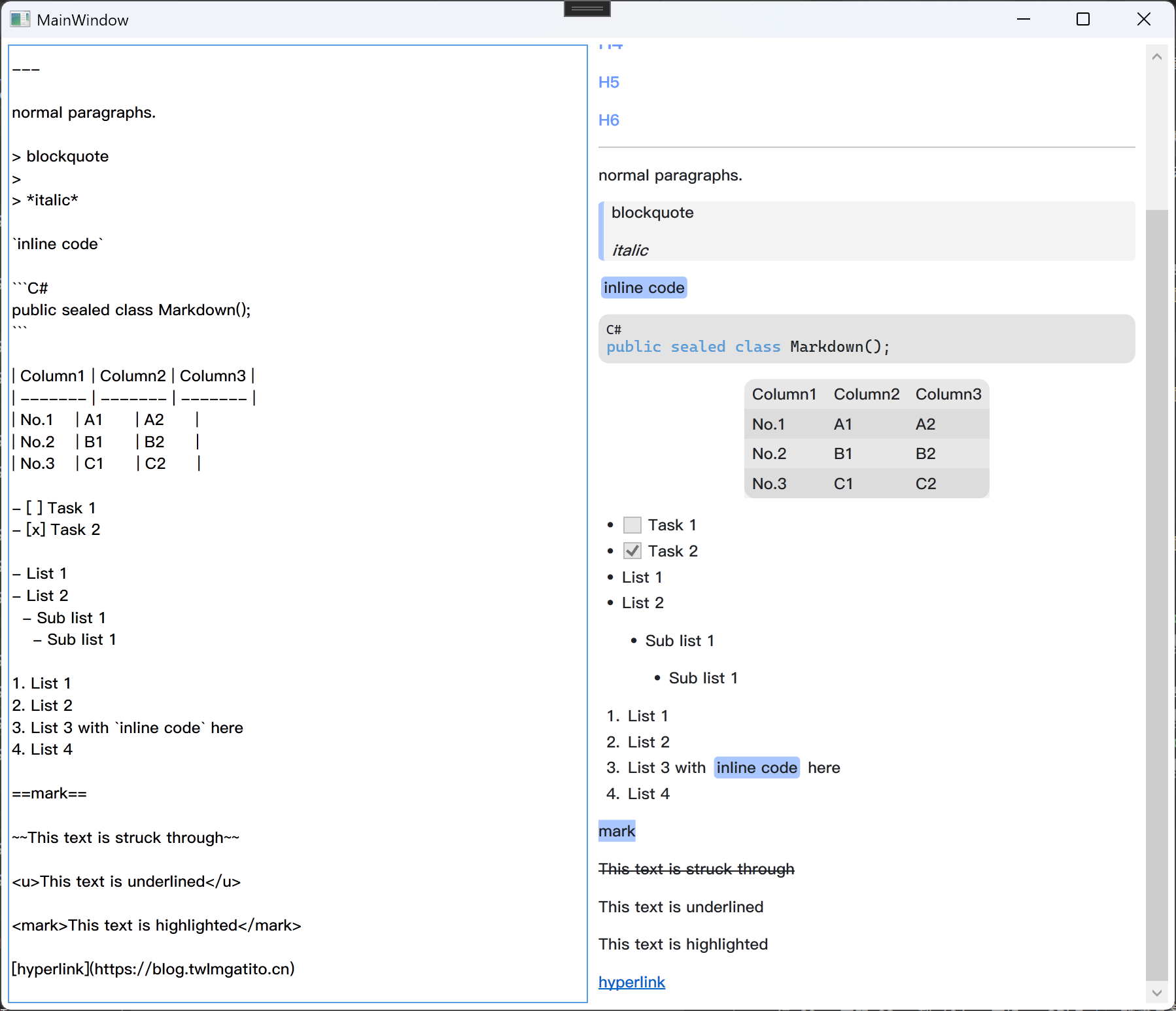Click the H6 heading in preview

pyautogui.click(x=608, y=120)
